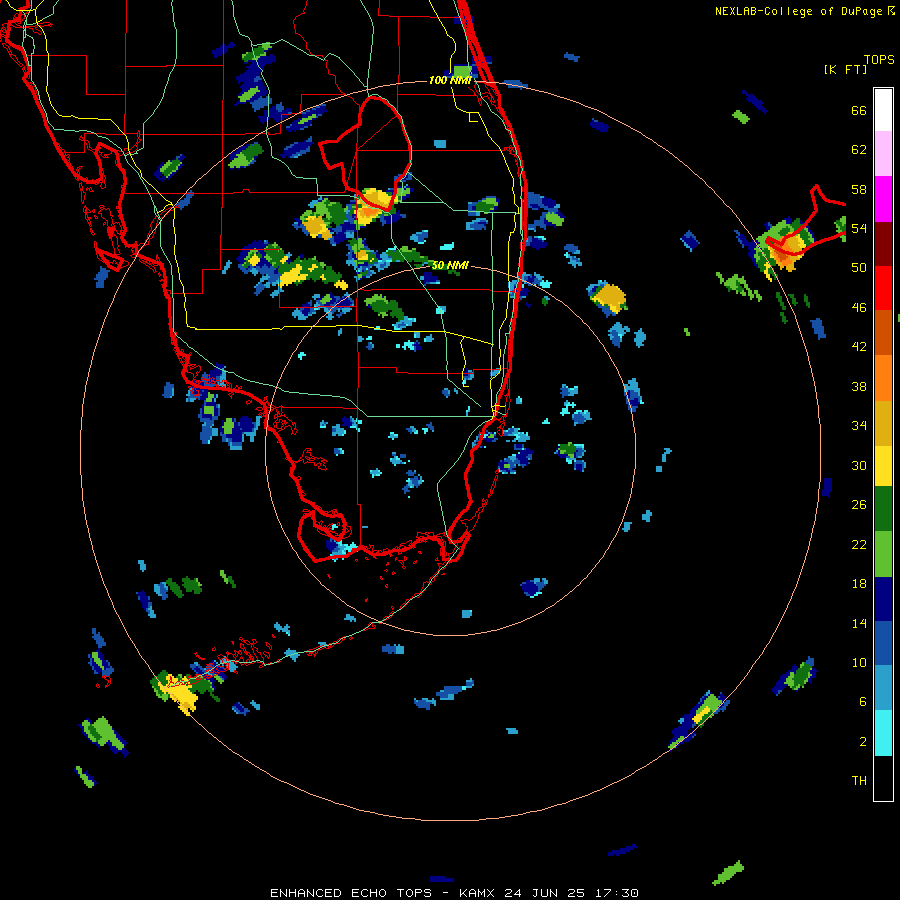The width and height of the screenshot is (900, 900).
Task: Click the TOPS legend title
Action: pyautogui.click(x=879, y=60)
